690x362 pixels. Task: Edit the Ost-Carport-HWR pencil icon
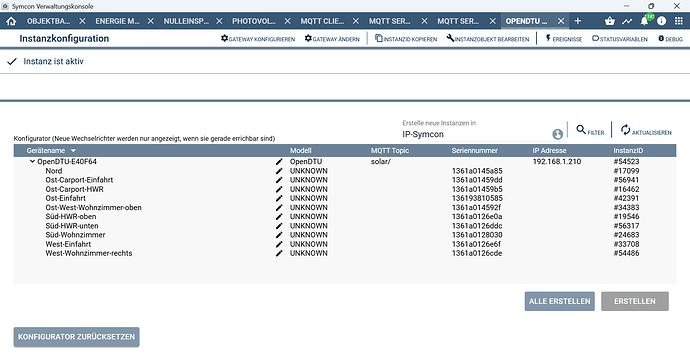point(279,190)
